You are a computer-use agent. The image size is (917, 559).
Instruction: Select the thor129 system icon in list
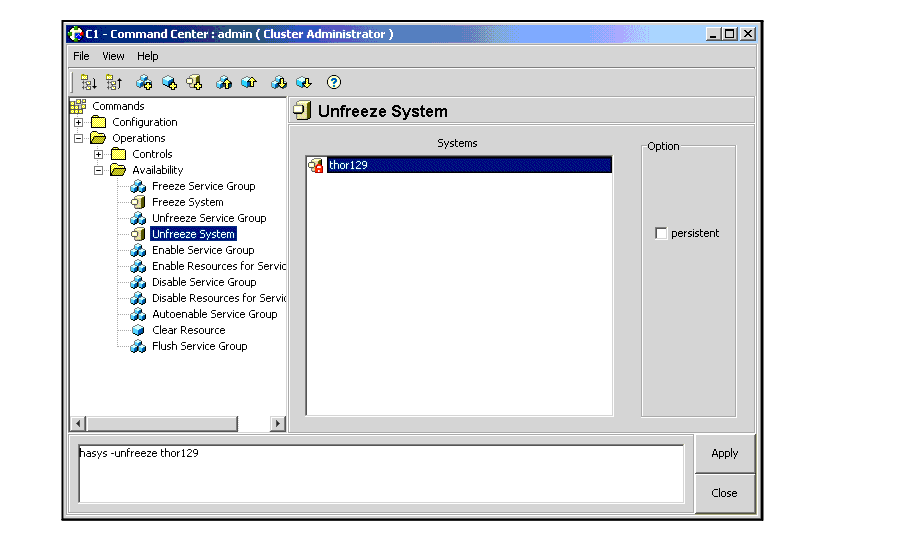[x=316, y=165]
